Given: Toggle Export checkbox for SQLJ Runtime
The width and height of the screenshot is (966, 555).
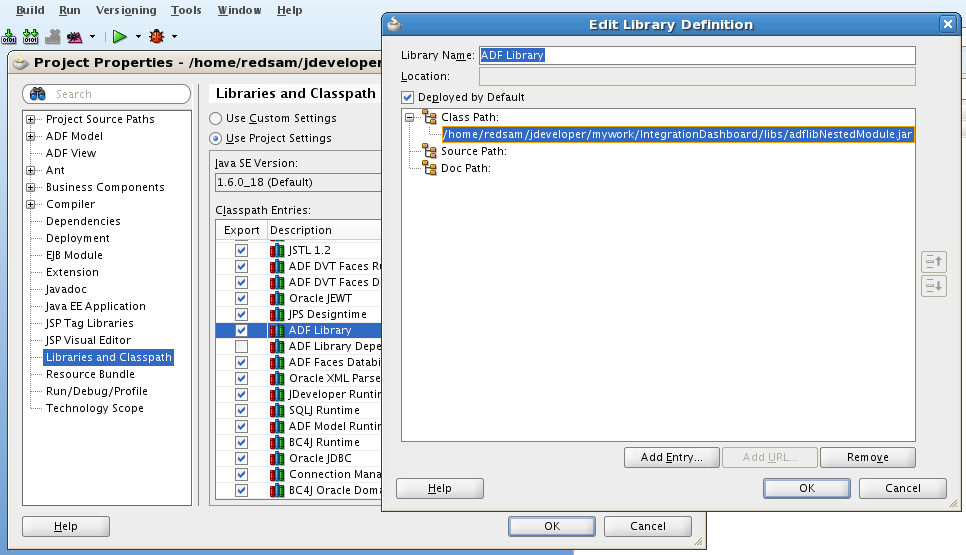Looking at the screenshot, I should 242,410.
